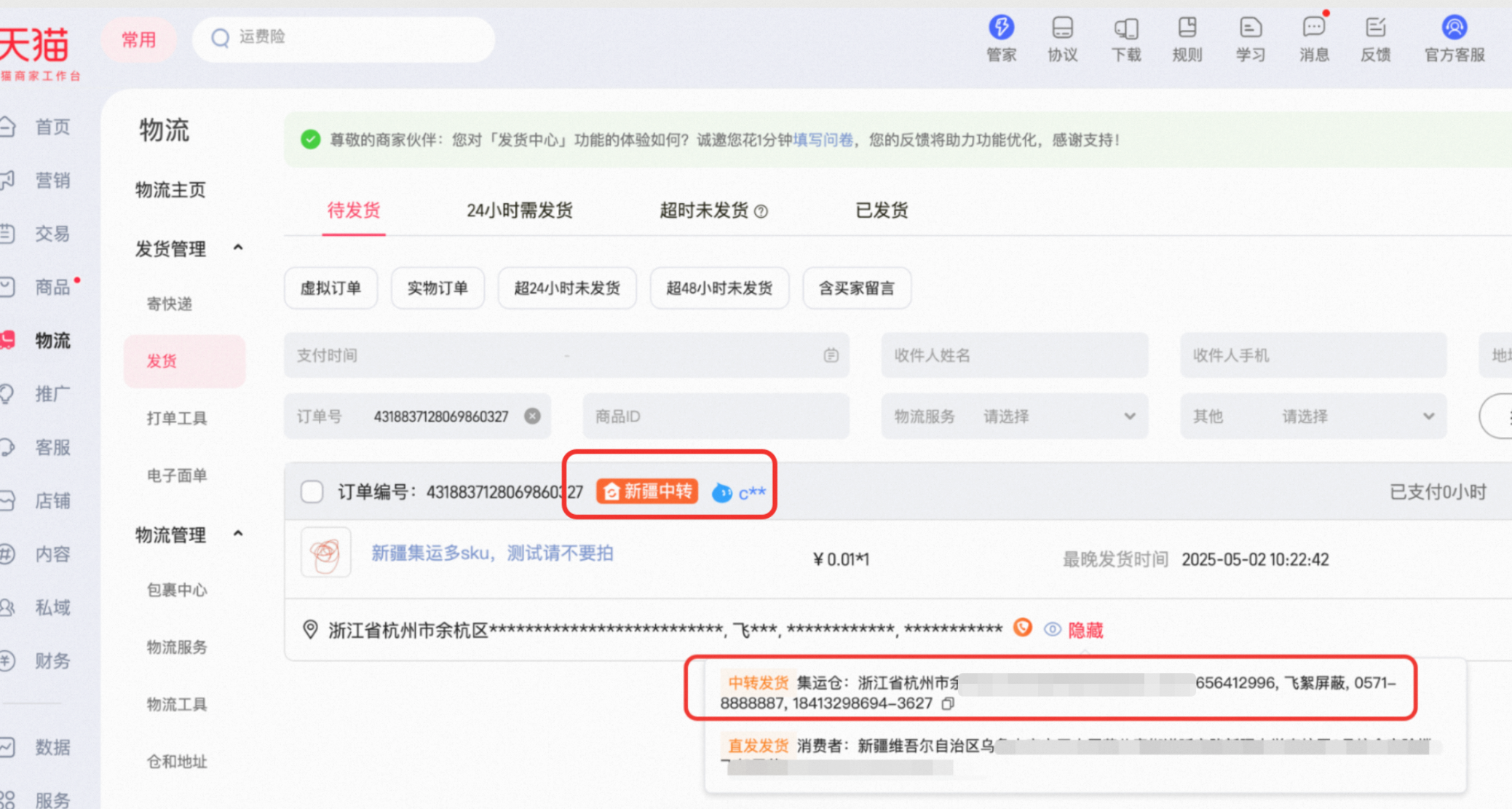The width and height of the screenshot is (1512, 809).
Task: Go to 营销 in left sidebar
Action: pyautogui.click(x=52, y=180)
